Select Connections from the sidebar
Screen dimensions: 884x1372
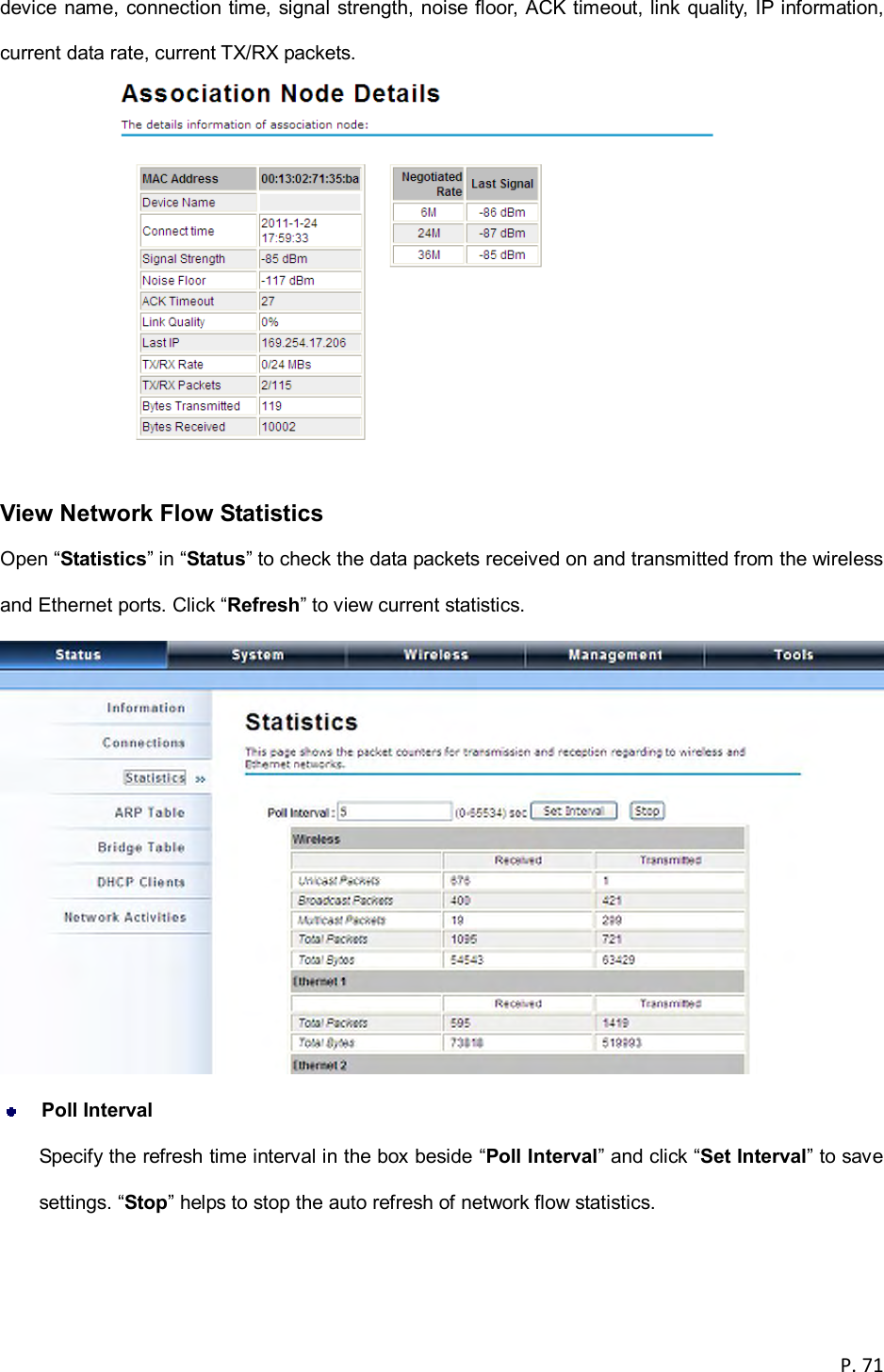(143, 742)
